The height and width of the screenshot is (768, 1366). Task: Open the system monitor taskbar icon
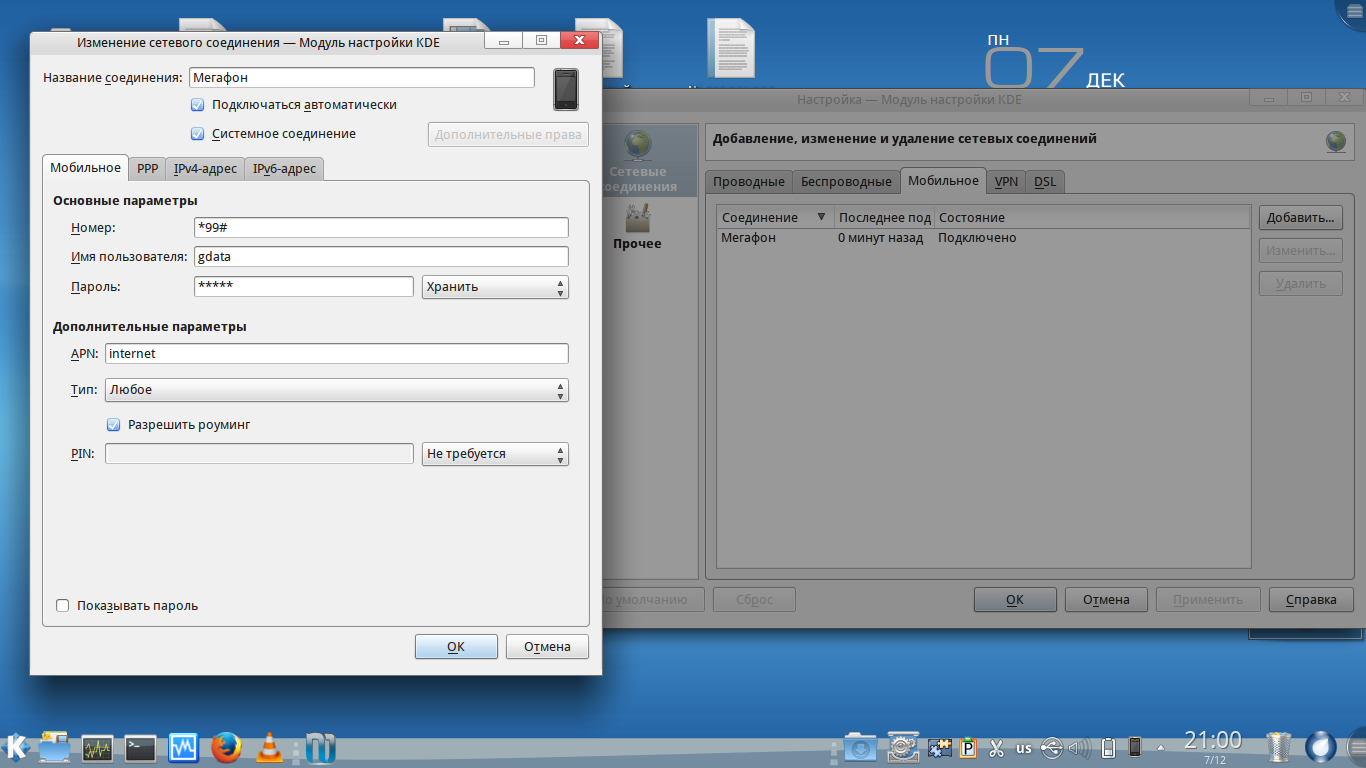(x=97, y=747)
